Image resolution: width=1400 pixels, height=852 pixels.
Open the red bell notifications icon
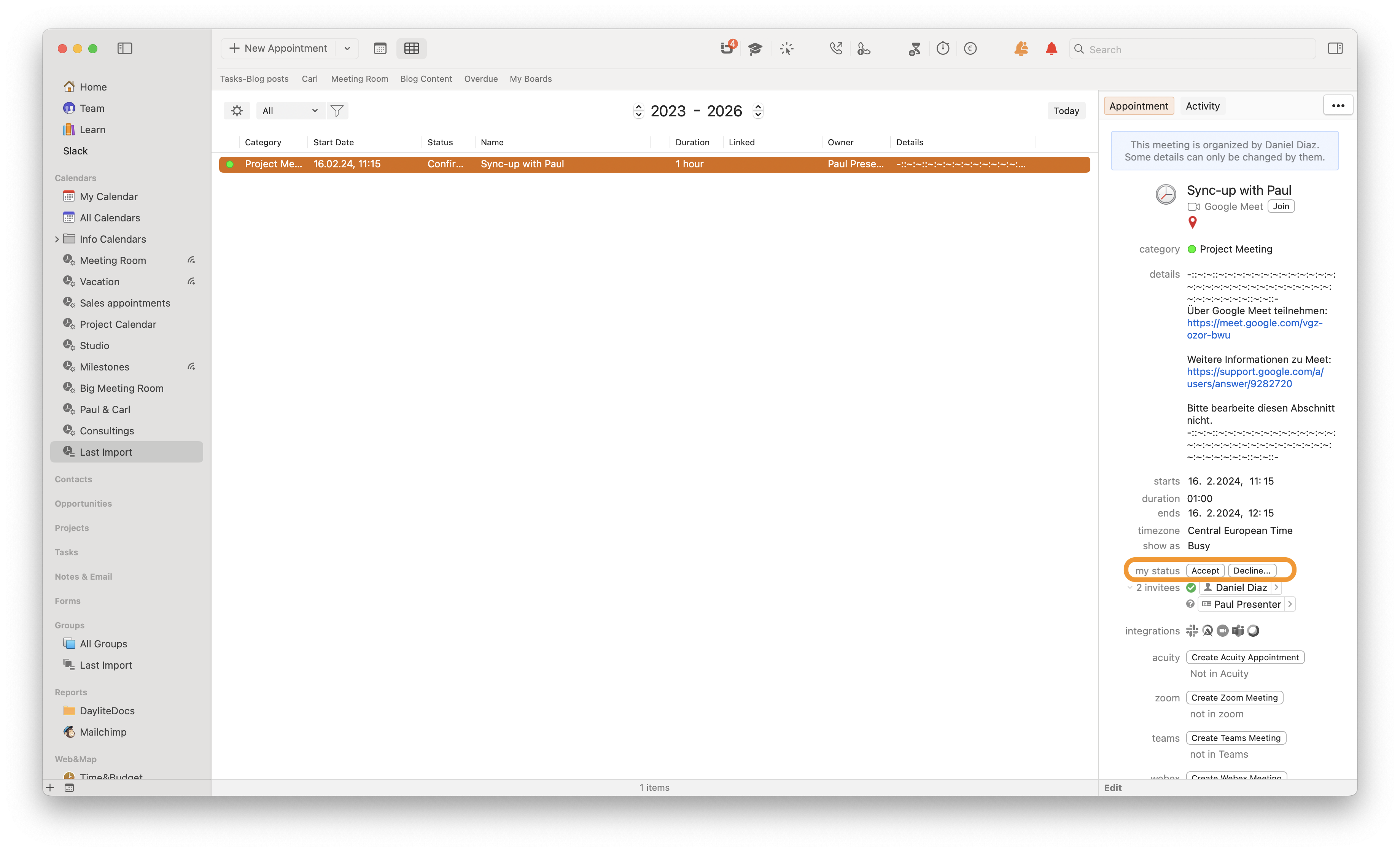pyautogui.click(x=1051, y=49)
